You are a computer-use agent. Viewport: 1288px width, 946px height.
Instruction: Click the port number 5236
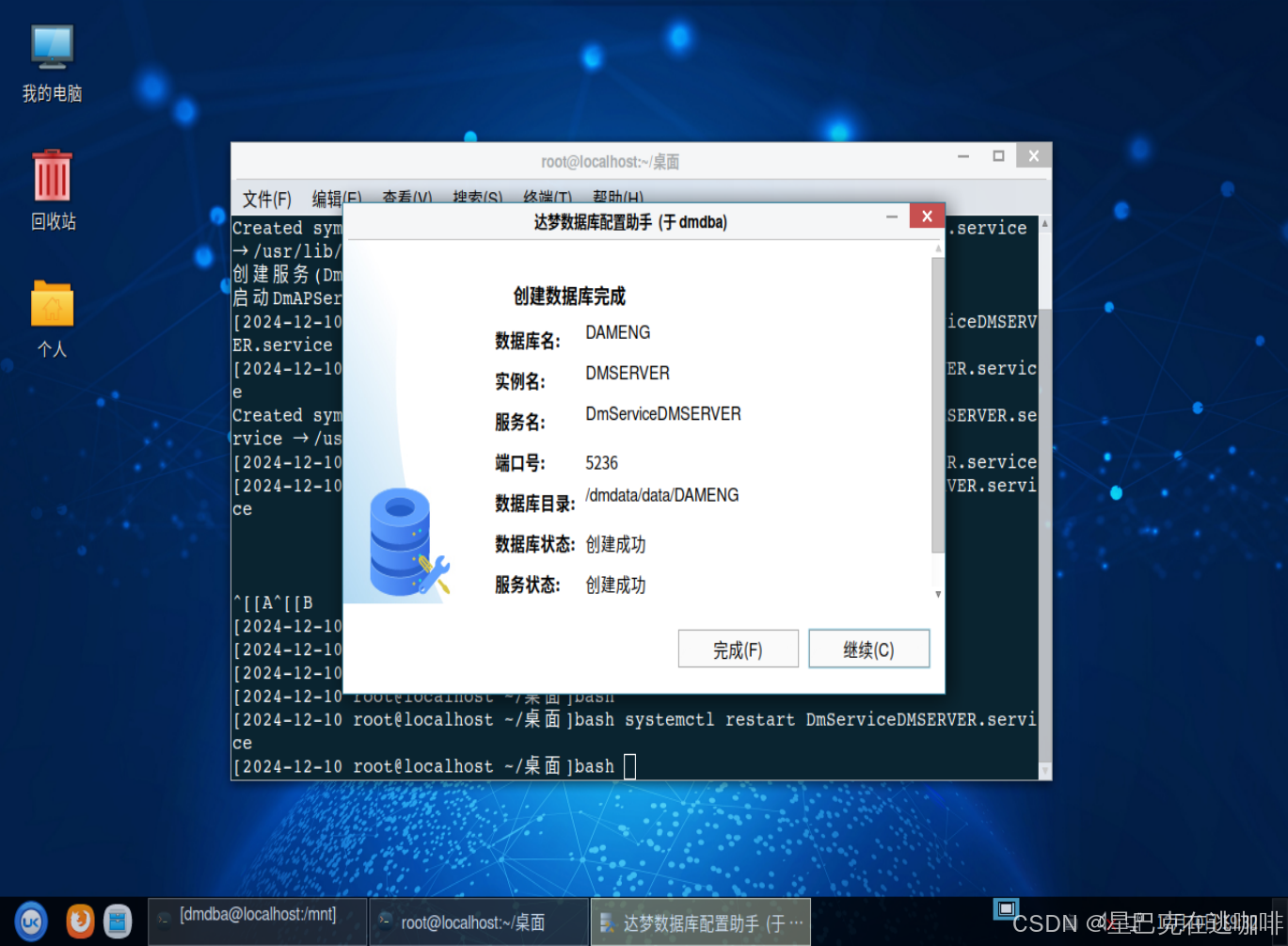pyautogui.click(x=602, y=463)
